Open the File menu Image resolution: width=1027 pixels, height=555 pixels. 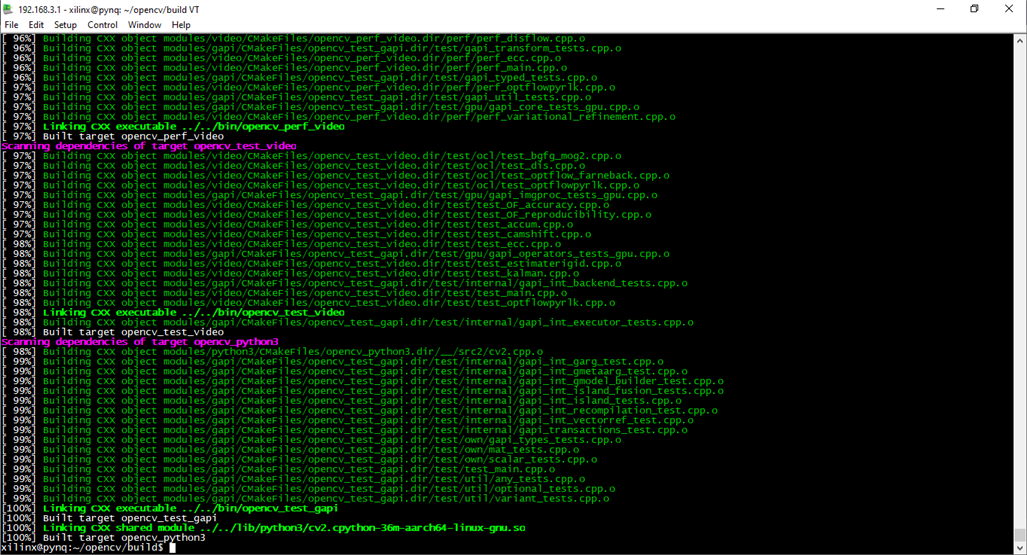(11, 25)
